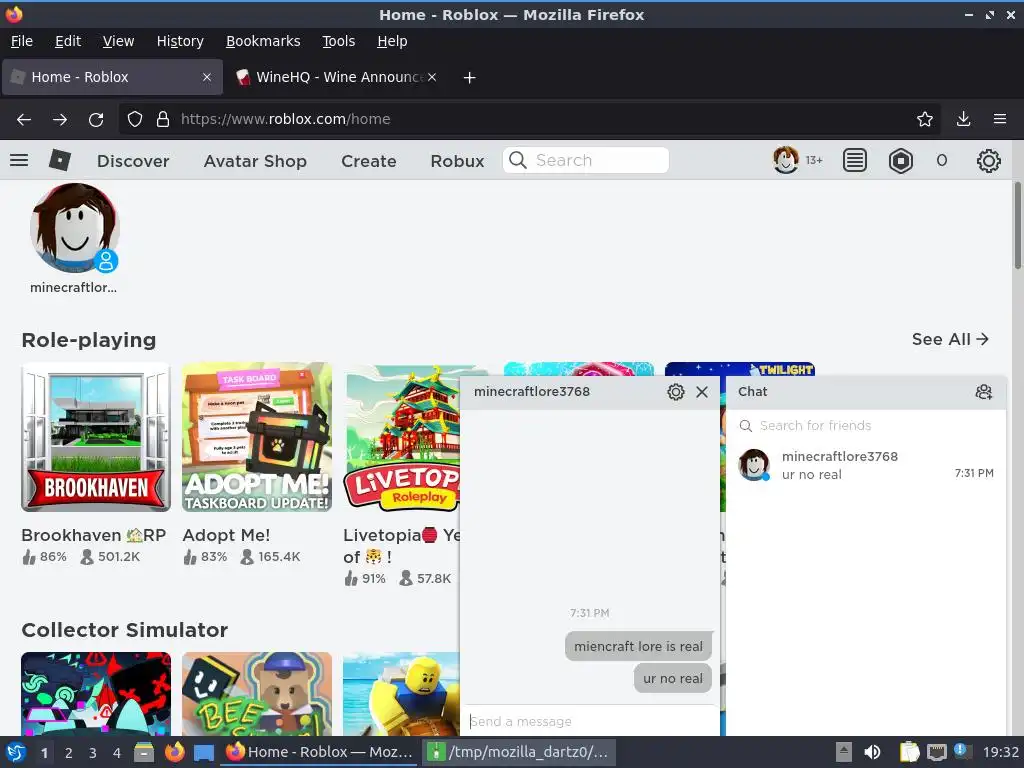This screenshot has width=1024, height=768.
Task: Show site security padlock info
Action: [163, 119]
